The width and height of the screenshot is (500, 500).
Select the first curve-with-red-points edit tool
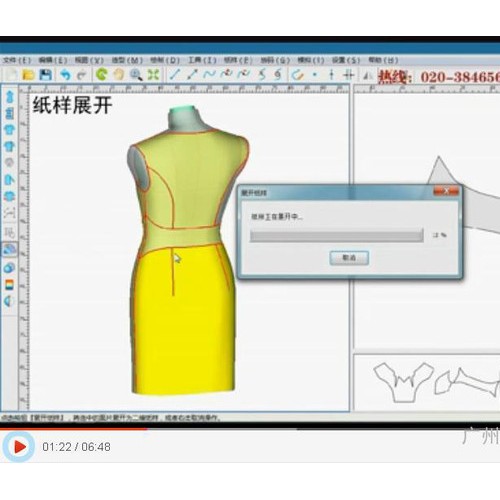[x=227, y=74]
